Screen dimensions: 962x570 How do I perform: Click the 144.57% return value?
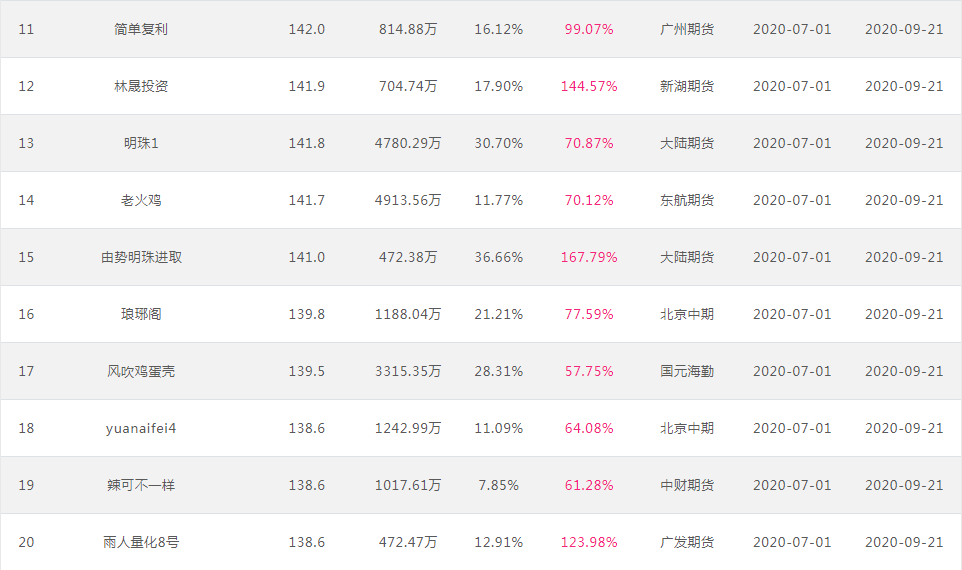click(x=588, y=86)
